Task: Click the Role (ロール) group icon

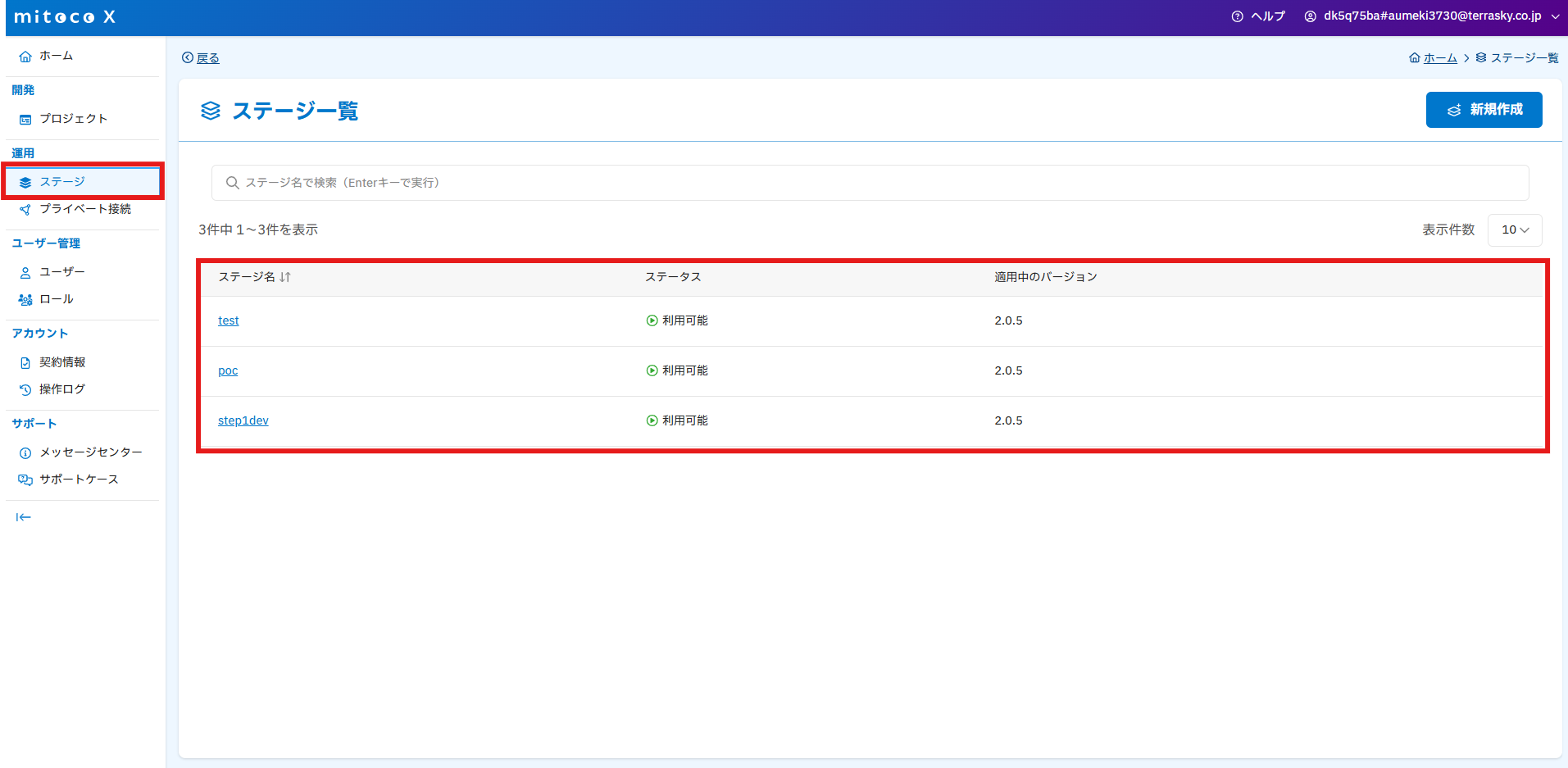Action: point(25,300)
